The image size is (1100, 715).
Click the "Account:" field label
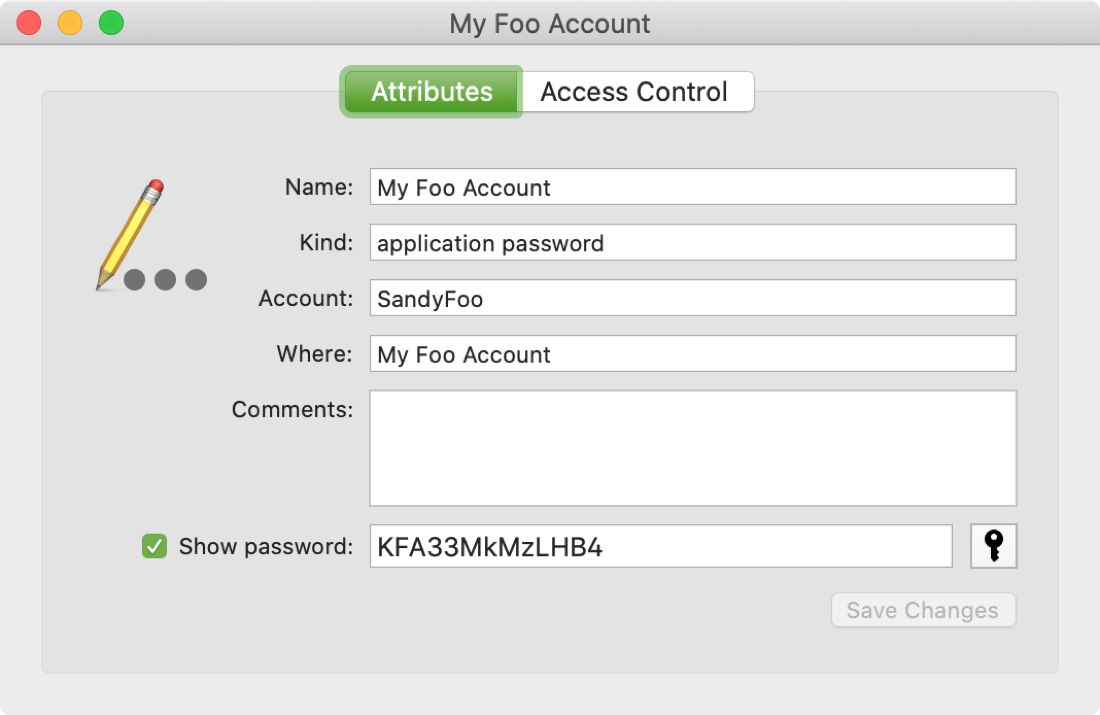click(305, 298)
